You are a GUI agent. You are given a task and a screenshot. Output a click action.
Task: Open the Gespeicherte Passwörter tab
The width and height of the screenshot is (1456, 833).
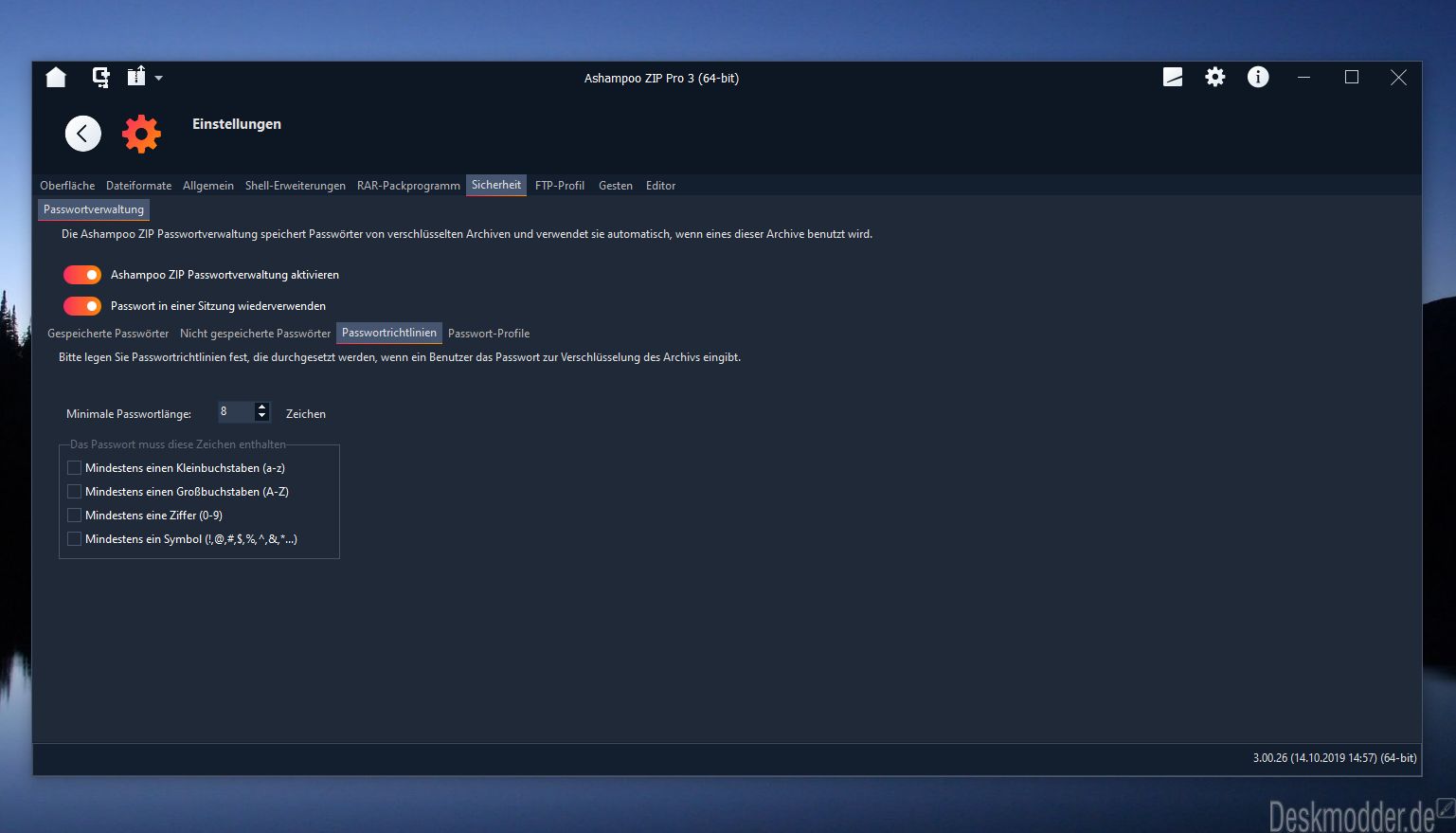click(x=108, y=334)
